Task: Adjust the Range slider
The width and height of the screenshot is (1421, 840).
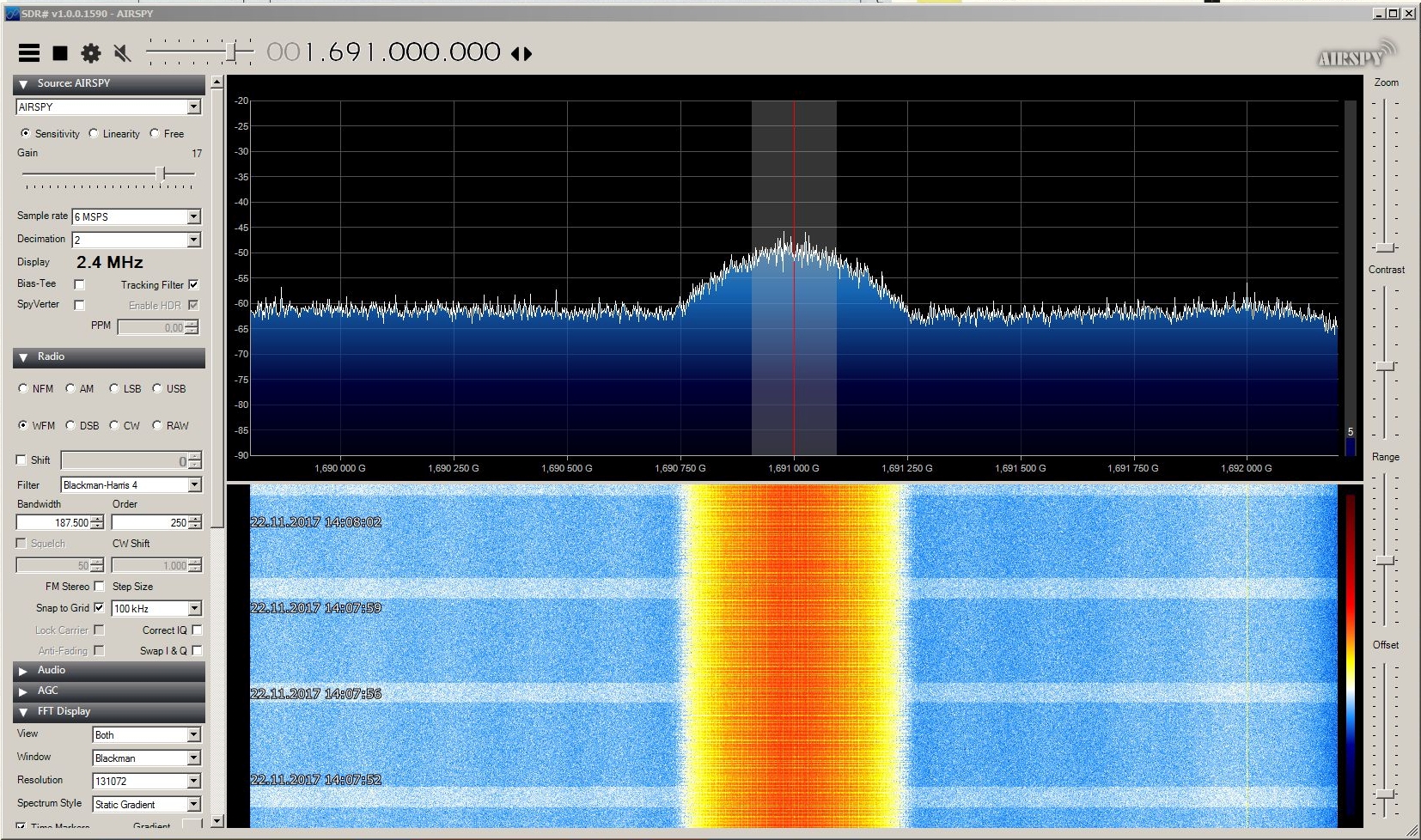Action: point(1385,561)
